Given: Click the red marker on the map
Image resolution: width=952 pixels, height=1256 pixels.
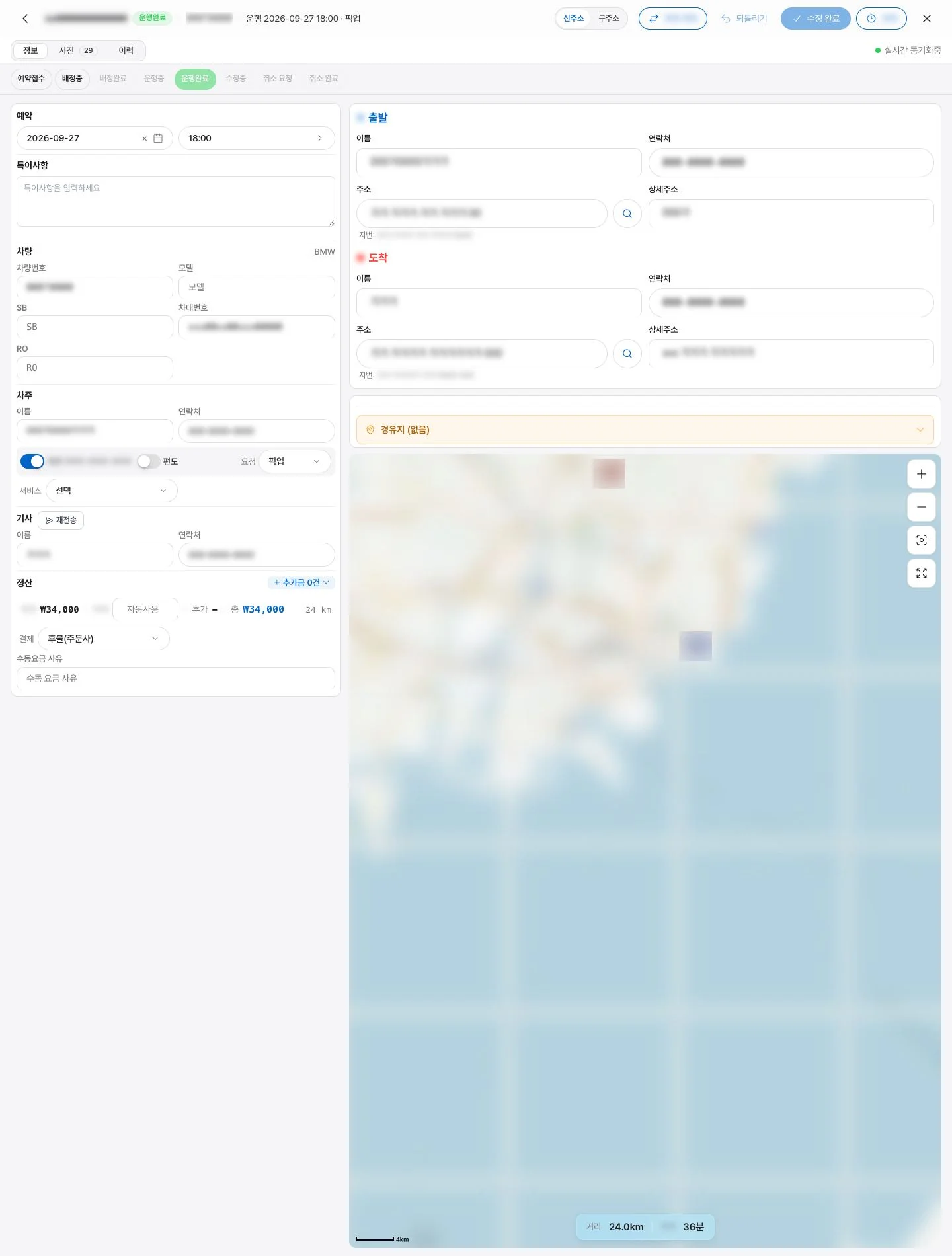Looking at the screenshot, I should 609,473.
